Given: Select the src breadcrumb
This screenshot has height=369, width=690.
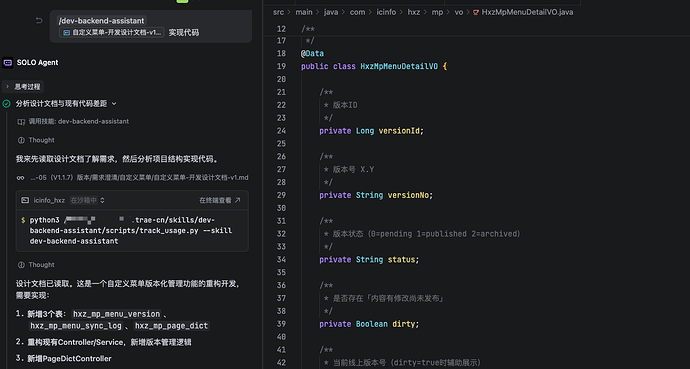Looking at the screenshot, I should coord(278,12).
